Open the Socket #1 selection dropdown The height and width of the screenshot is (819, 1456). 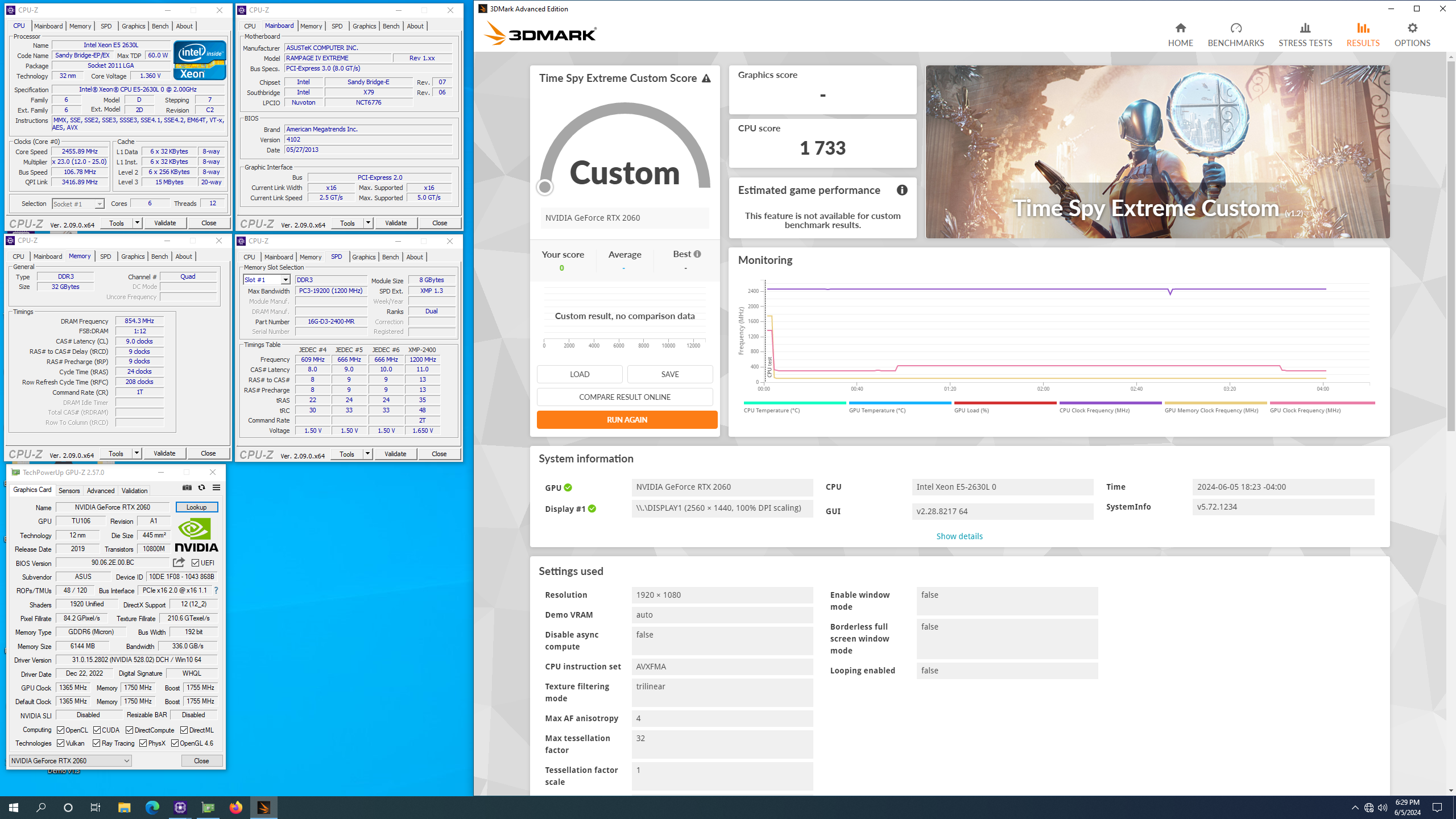click(78, 204)
